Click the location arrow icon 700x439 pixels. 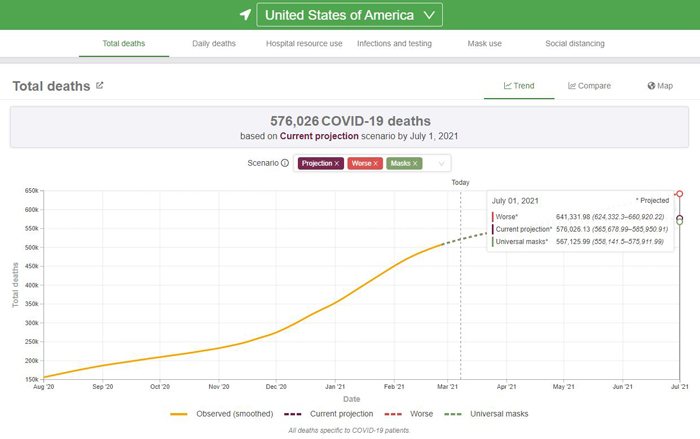(245, 15)
